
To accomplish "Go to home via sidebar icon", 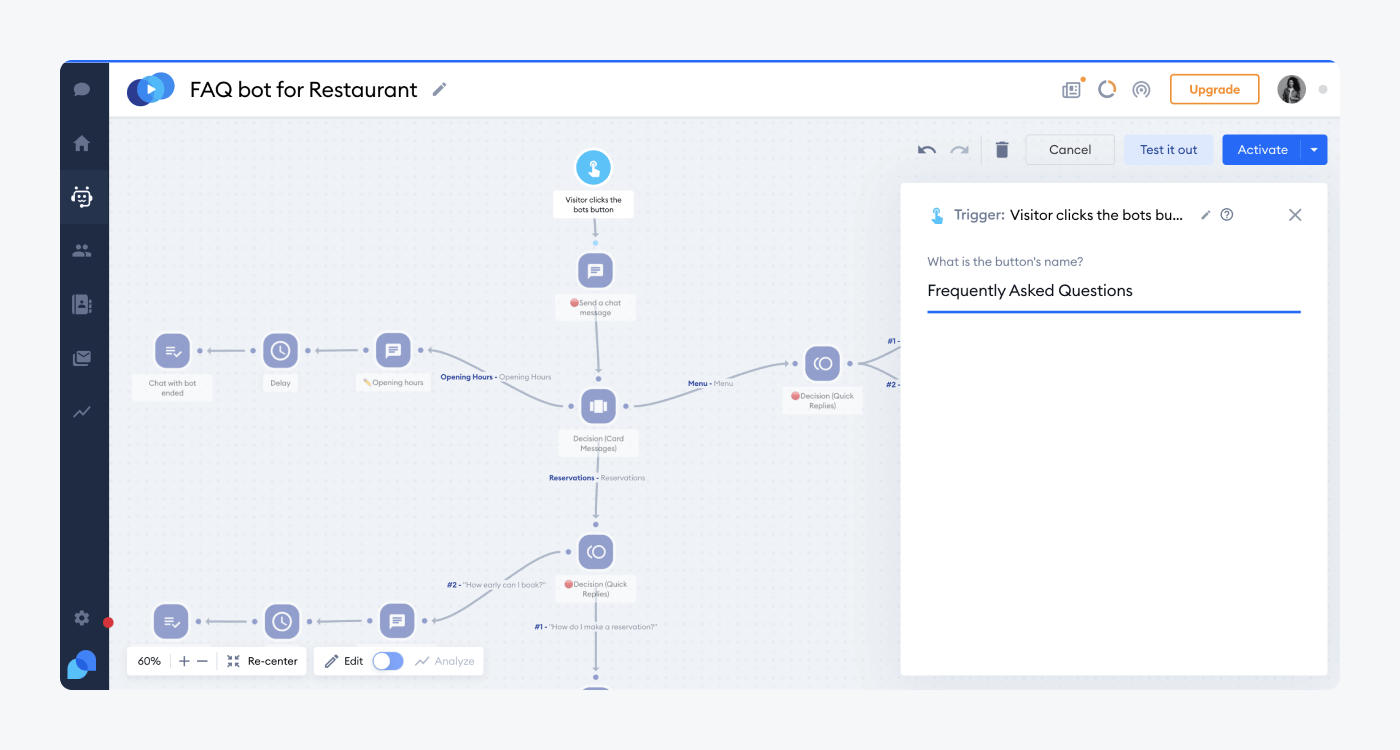I will [82, 143].
